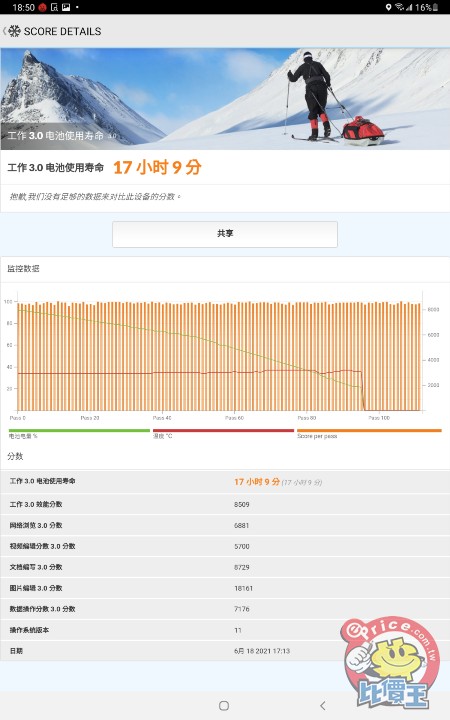Screen dimensions: 450x720
Task: Tap the large orange 17 小时 9 分 result
Action: pyautogui.click(x=158, y=168)
